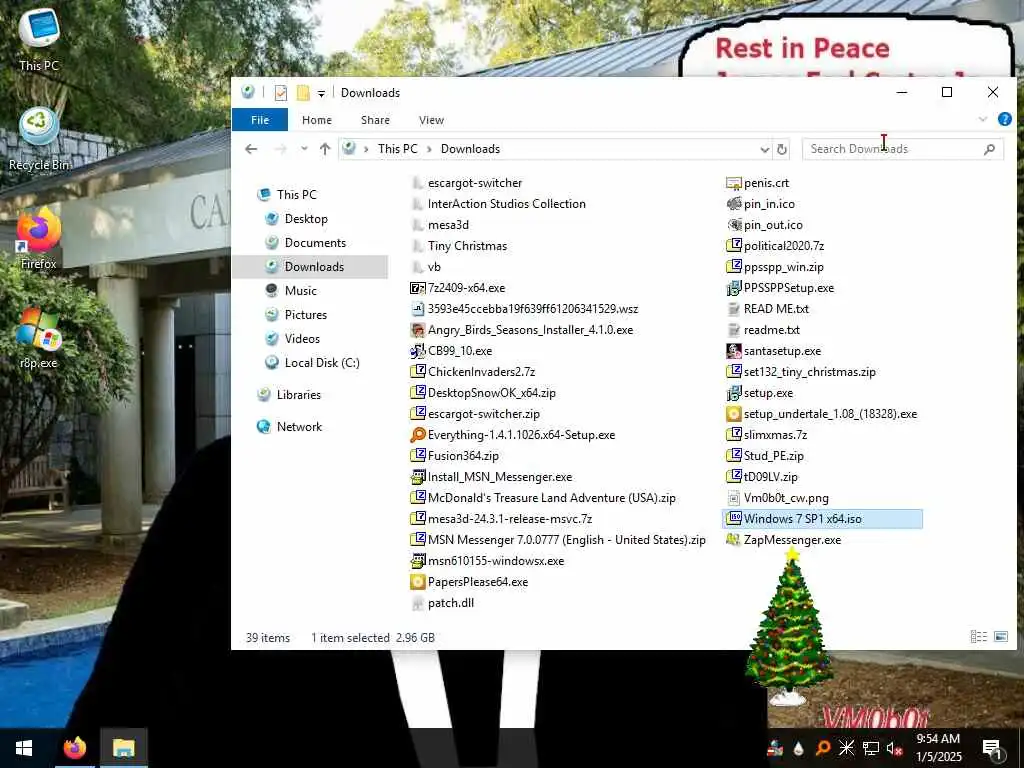Click the New Folder quick access icon

pos(302,93)
